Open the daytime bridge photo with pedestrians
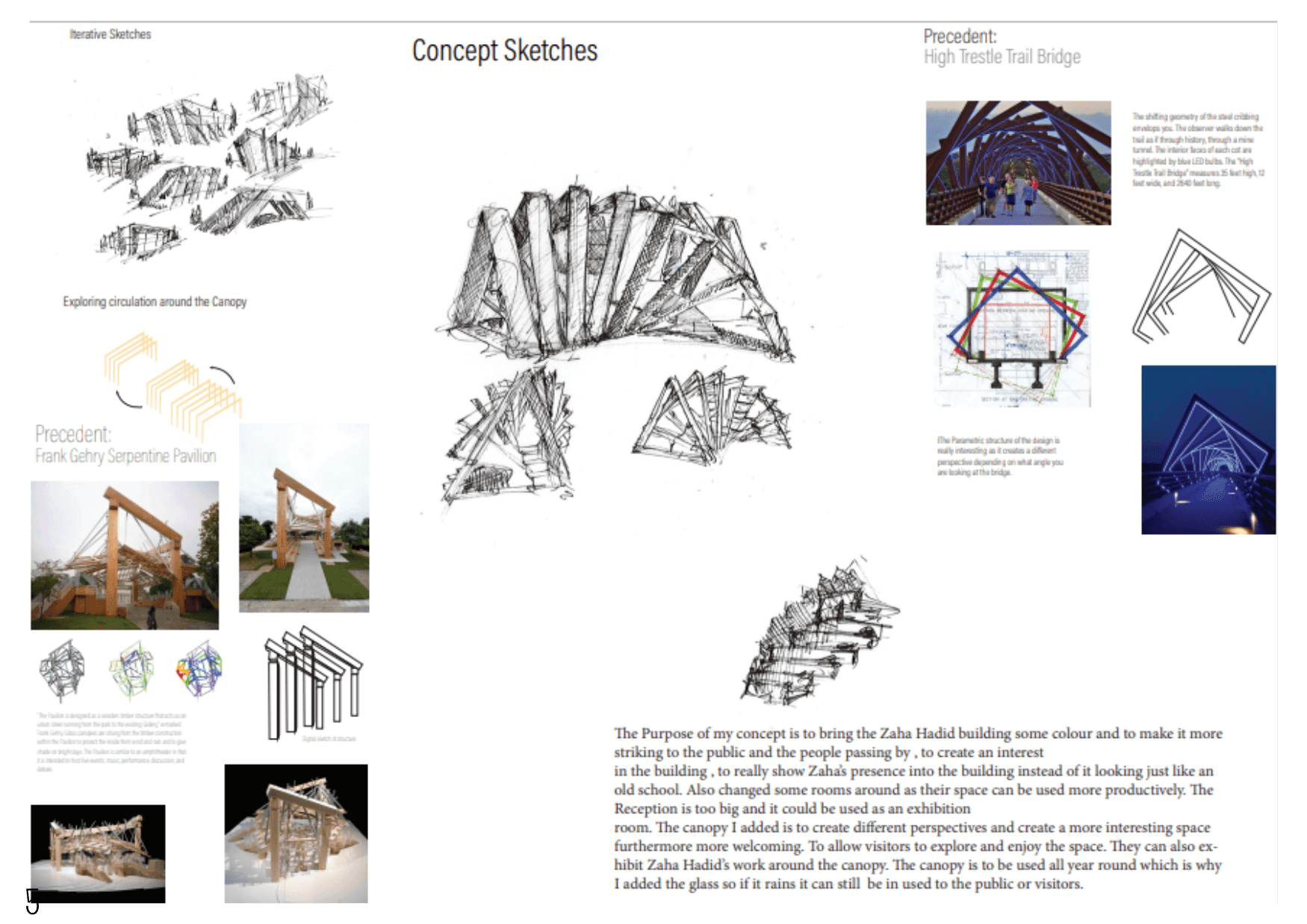 (1019, 163)
